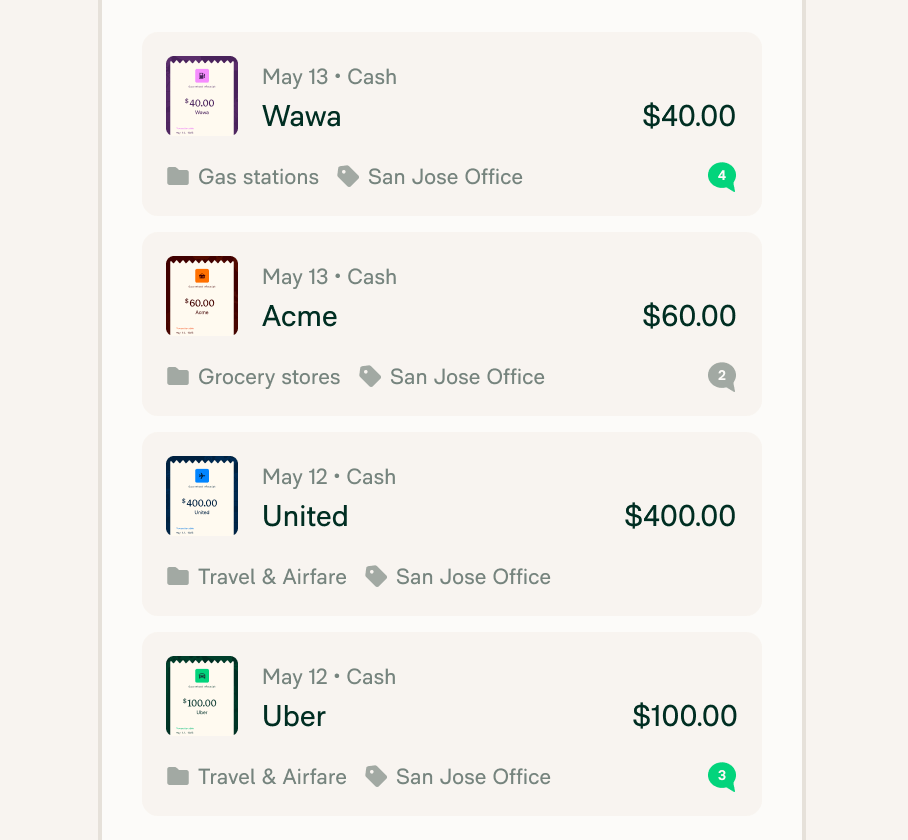
Task: Click the folder icon beside Gas stations
Action: click(178, 177)
